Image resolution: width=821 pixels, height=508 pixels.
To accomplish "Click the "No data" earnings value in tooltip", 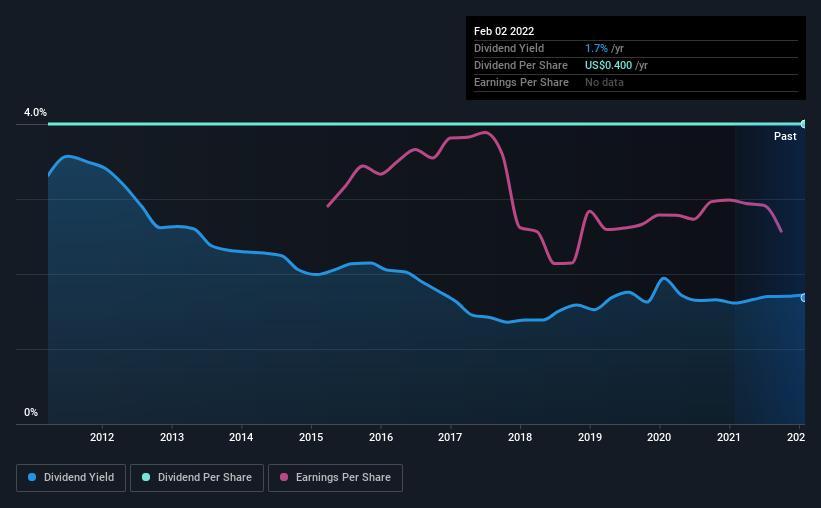I will click(x=605, y=82).
